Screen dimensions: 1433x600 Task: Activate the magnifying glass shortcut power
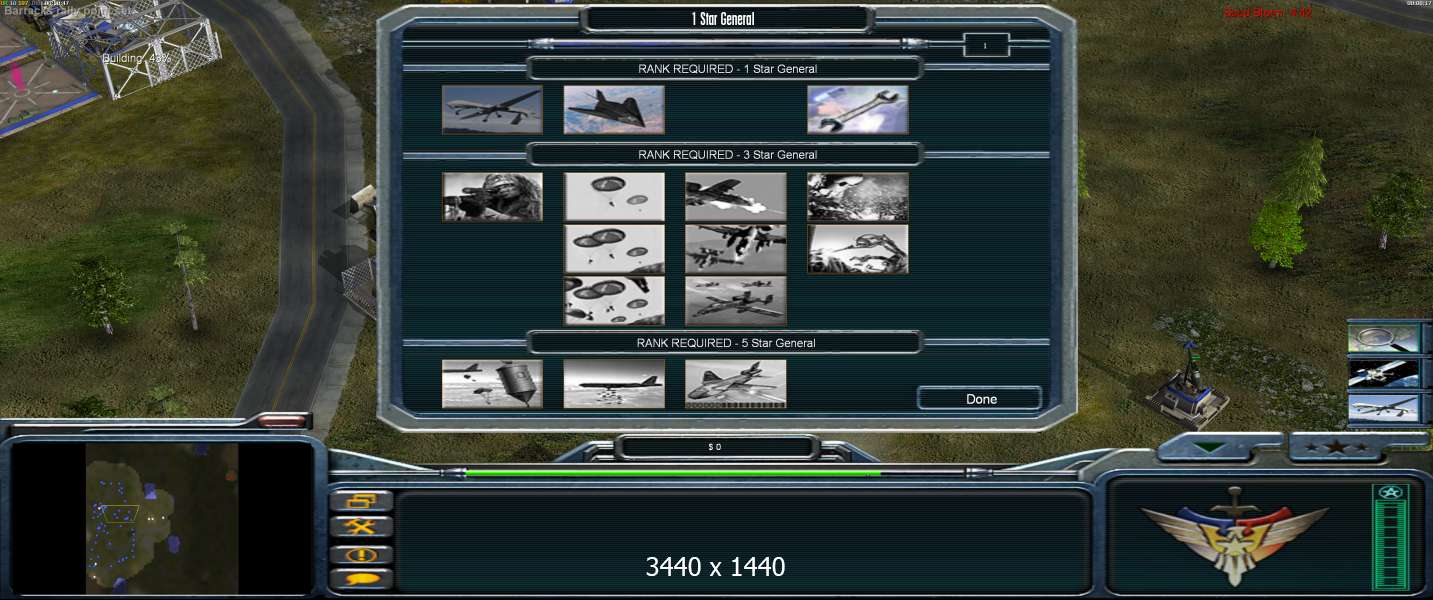pos(1385,339)
